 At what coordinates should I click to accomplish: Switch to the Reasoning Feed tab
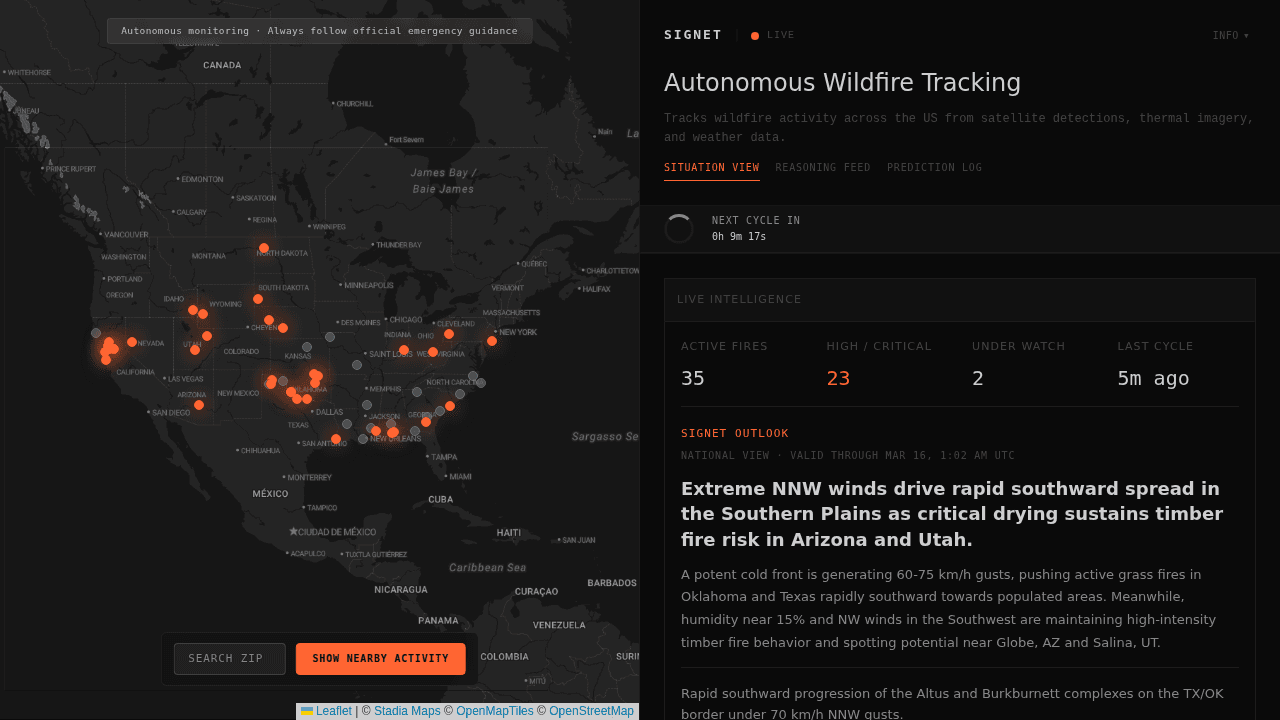tap(822, 168)
